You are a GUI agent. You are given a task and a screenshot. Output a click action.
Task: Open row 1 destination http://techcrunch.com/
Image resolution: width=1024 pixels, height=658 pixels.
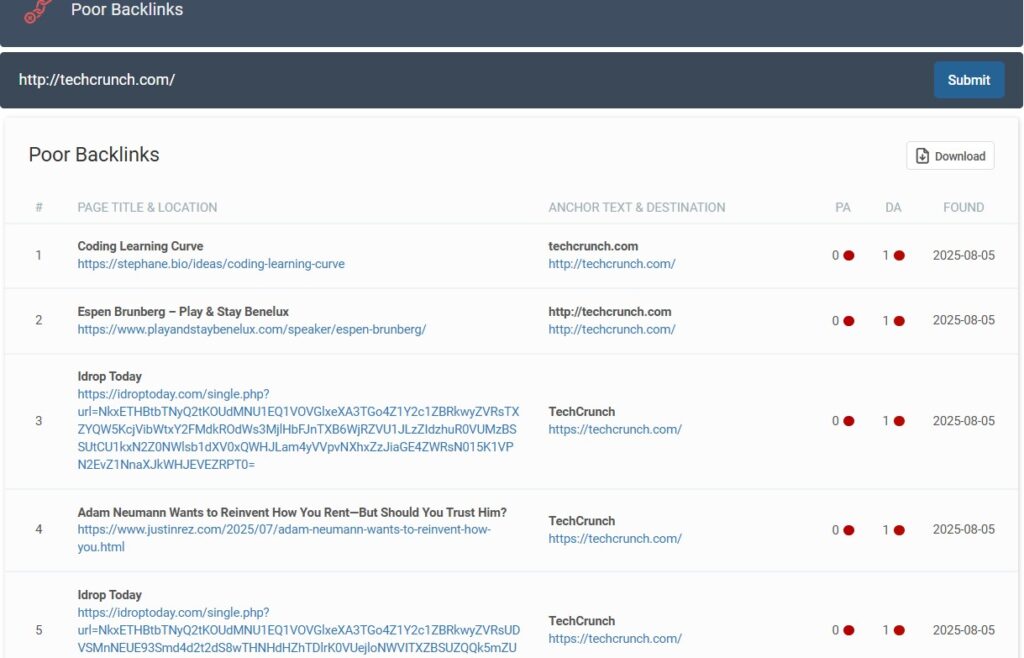[x=612, y=264]
